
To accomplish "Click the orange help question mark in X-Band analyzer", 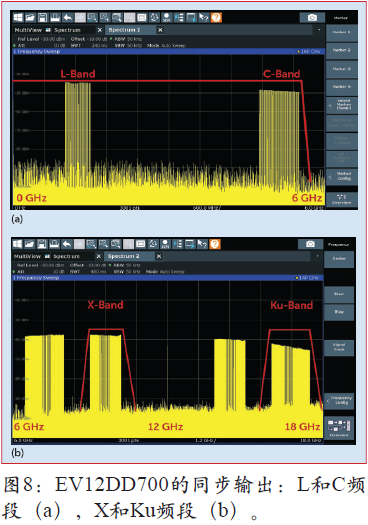I will (215, 244).
